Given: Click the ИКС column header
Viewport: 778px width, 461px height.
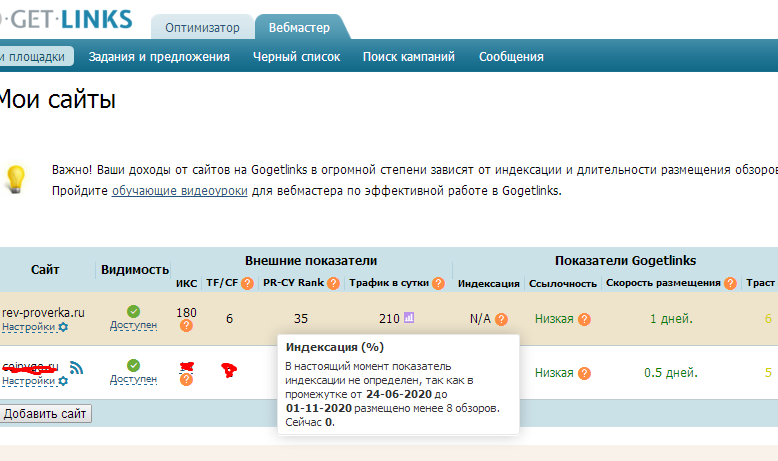Looking at the screenshot, I should point(187,283).
